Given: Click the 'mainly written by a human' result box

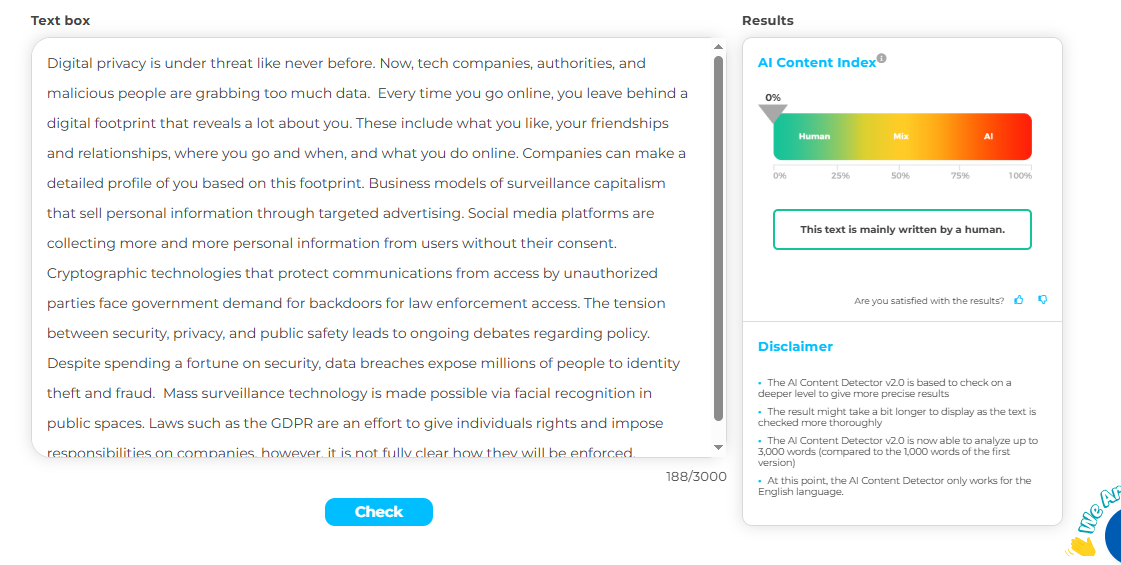Looking at the screenshot, I should click(902, 229).
